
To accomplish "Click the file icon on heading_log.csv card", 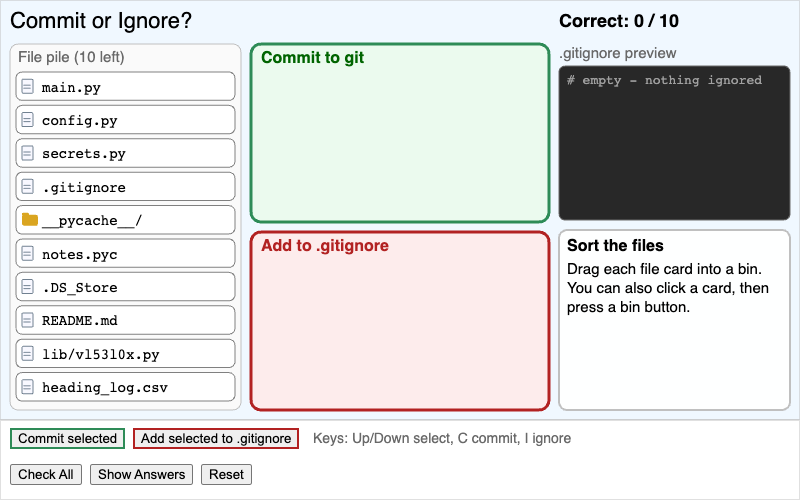I will 28,387.
